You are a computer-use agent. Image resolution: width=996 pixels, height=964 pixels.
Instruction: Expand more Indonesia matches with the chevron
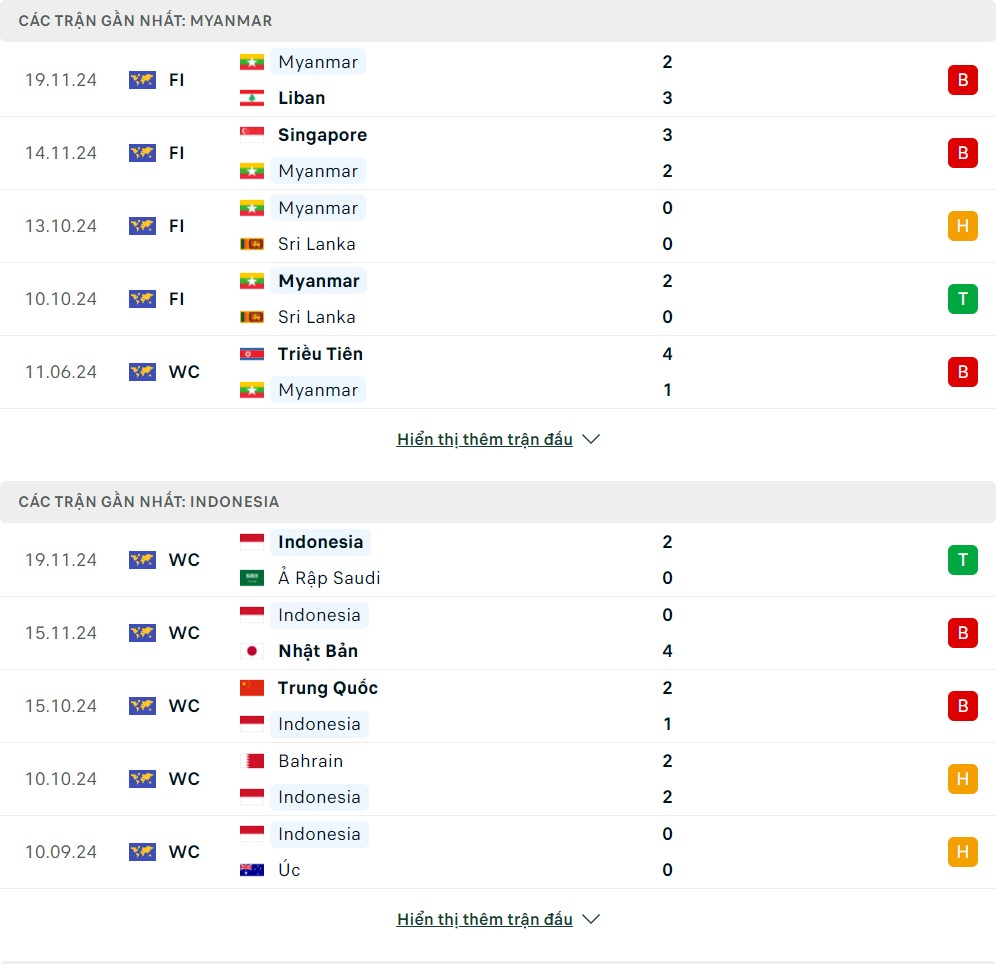(x=591, y=919)
